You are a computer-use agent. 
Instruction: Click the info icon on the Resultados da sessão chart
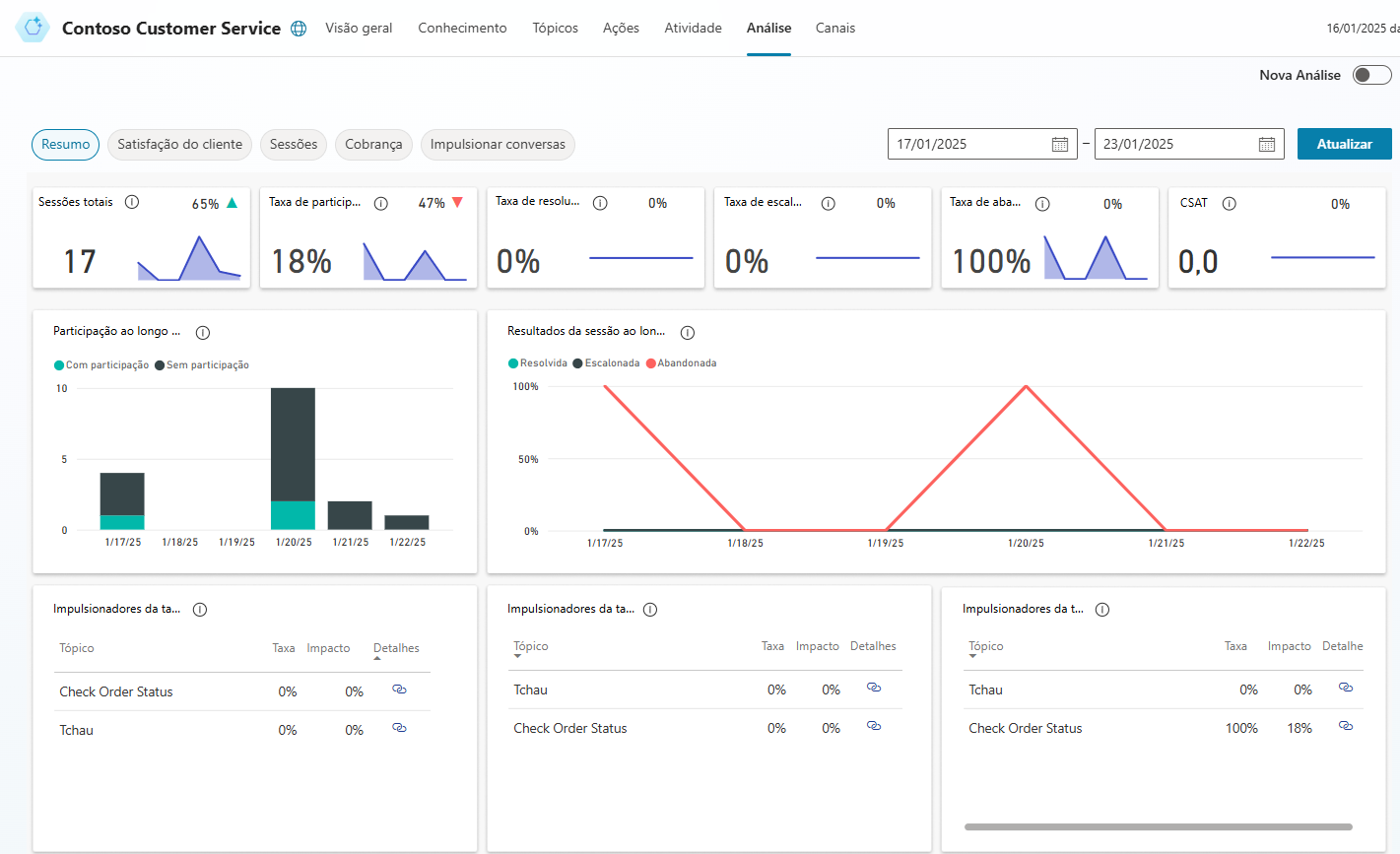(688, 332)
